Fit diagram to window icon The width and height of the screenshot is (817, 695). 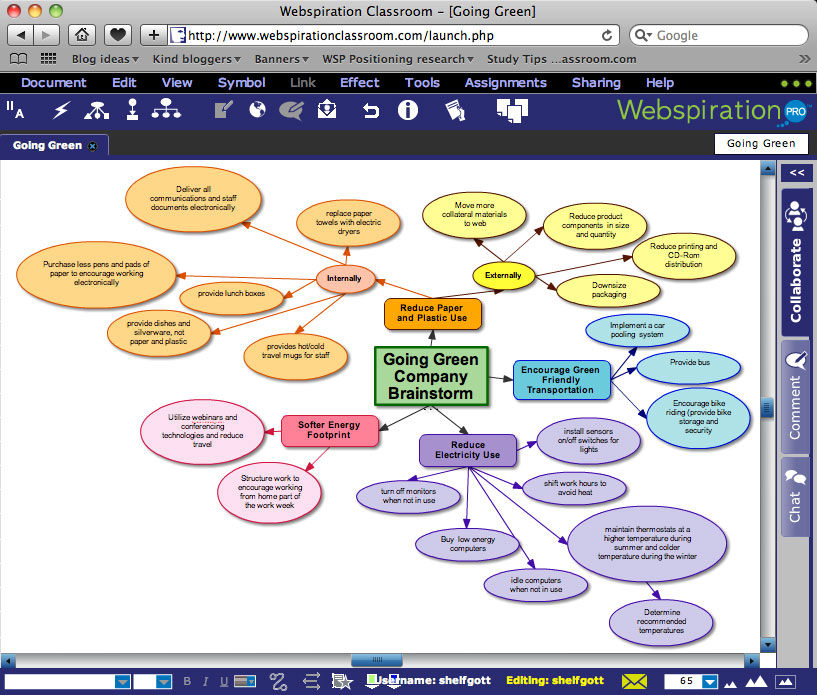point(785,681)
